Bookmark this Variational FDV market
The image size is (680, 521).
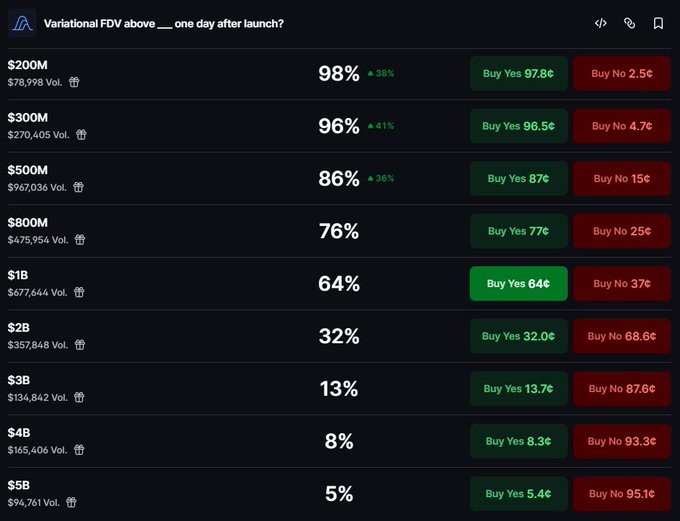(x=658, y=23)
